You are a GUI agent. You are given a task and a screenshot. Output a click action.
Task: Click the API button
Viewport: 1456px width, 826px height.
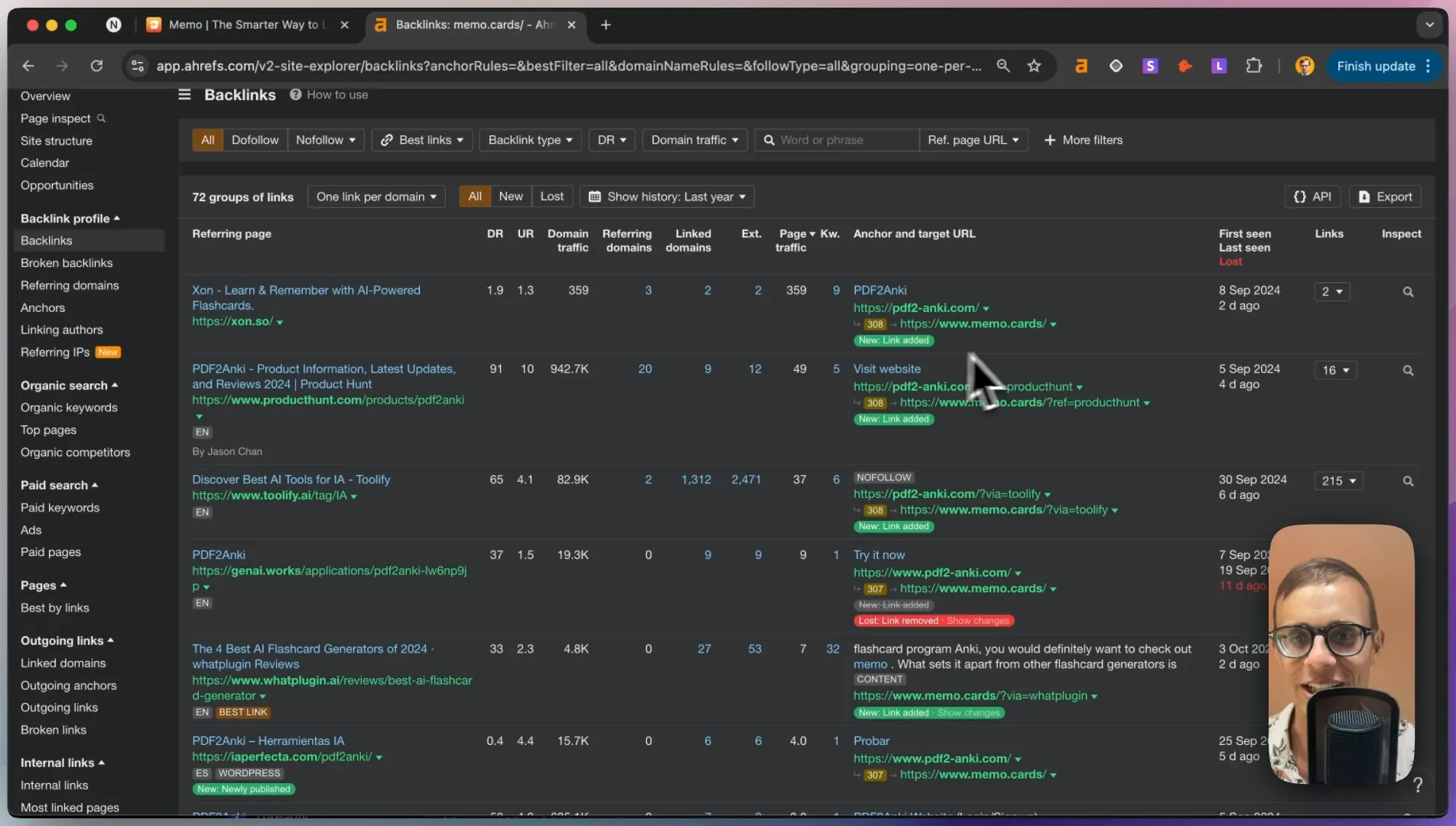click(1313, 197)
